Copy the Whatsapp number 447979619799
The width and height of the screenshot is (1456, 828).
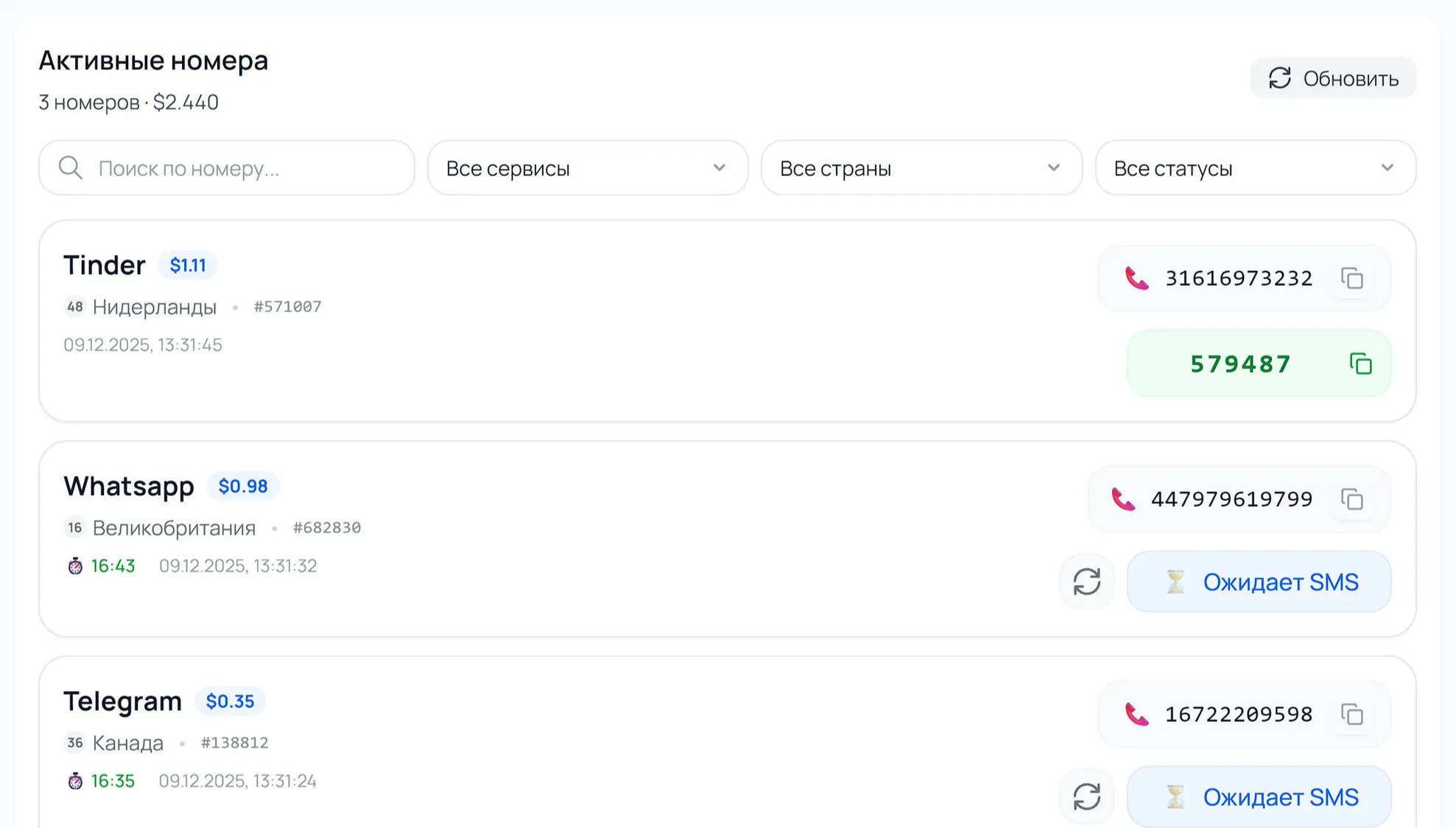pyautogui.click(x=1352, y=499)
